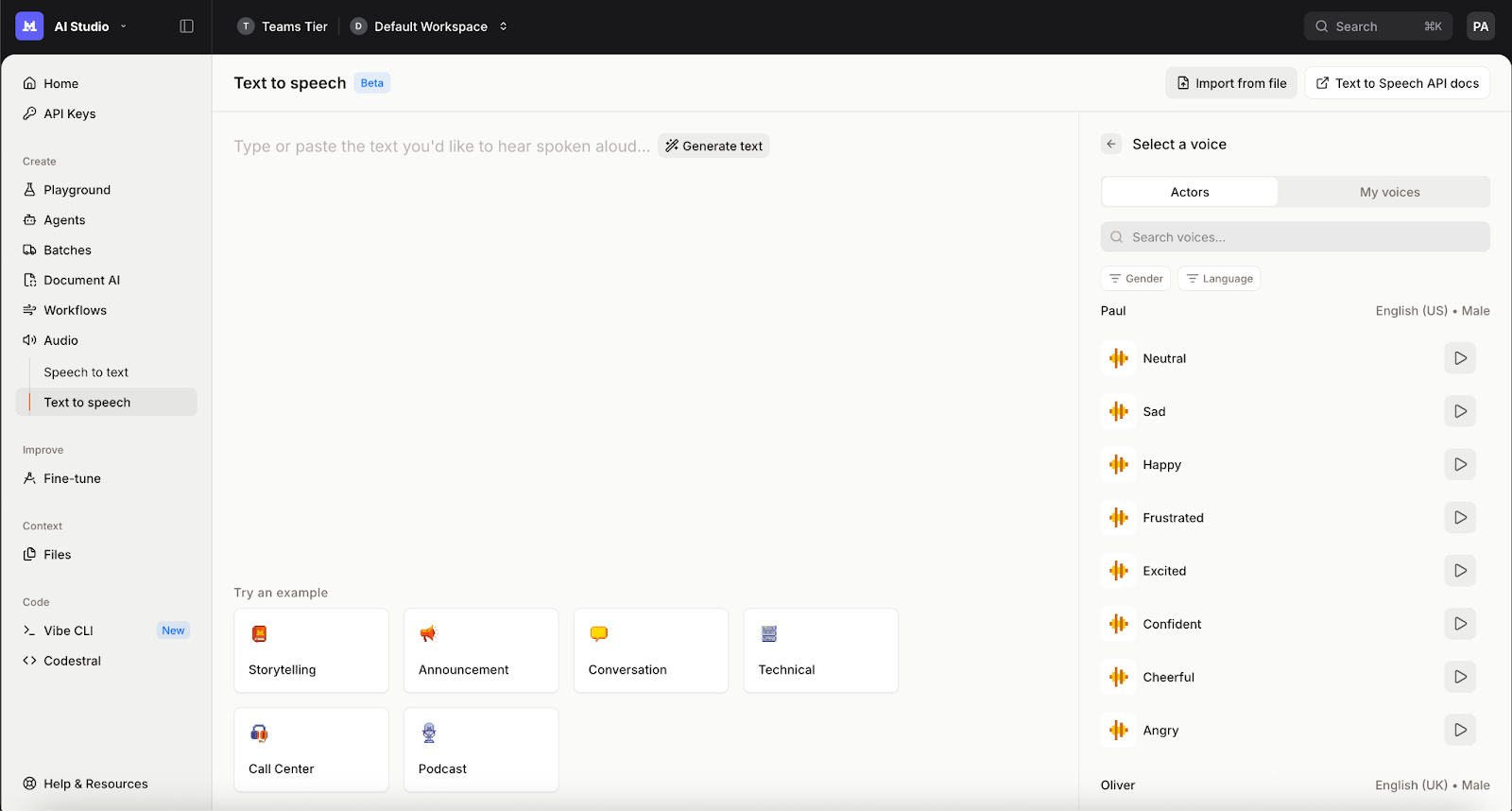Click the Storytelling example book icon
Image resolution: width=1512 pixels, height=811 pixels.
point(259,634)
